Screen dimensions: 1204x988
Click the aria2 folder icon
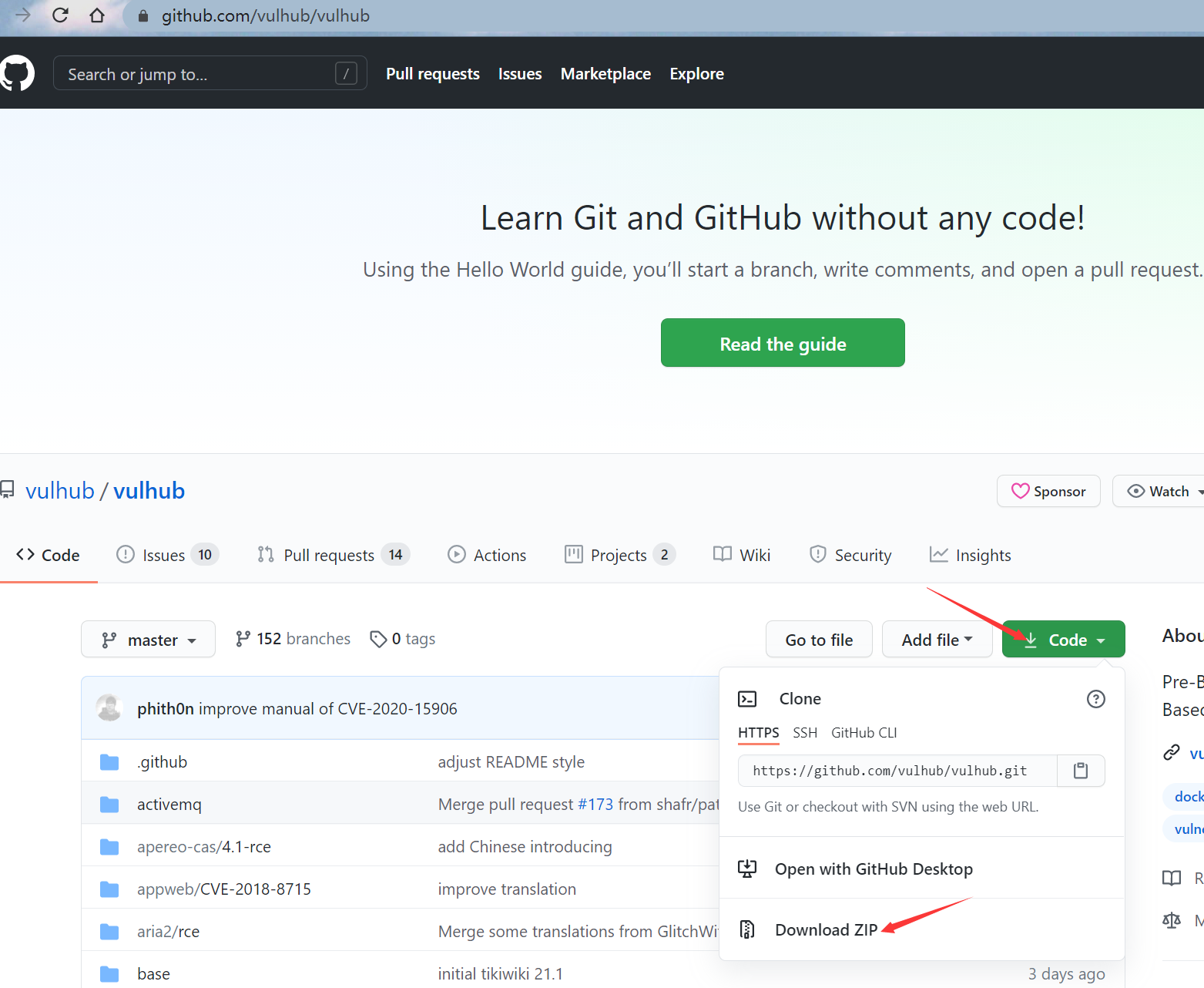coord(109,932)
